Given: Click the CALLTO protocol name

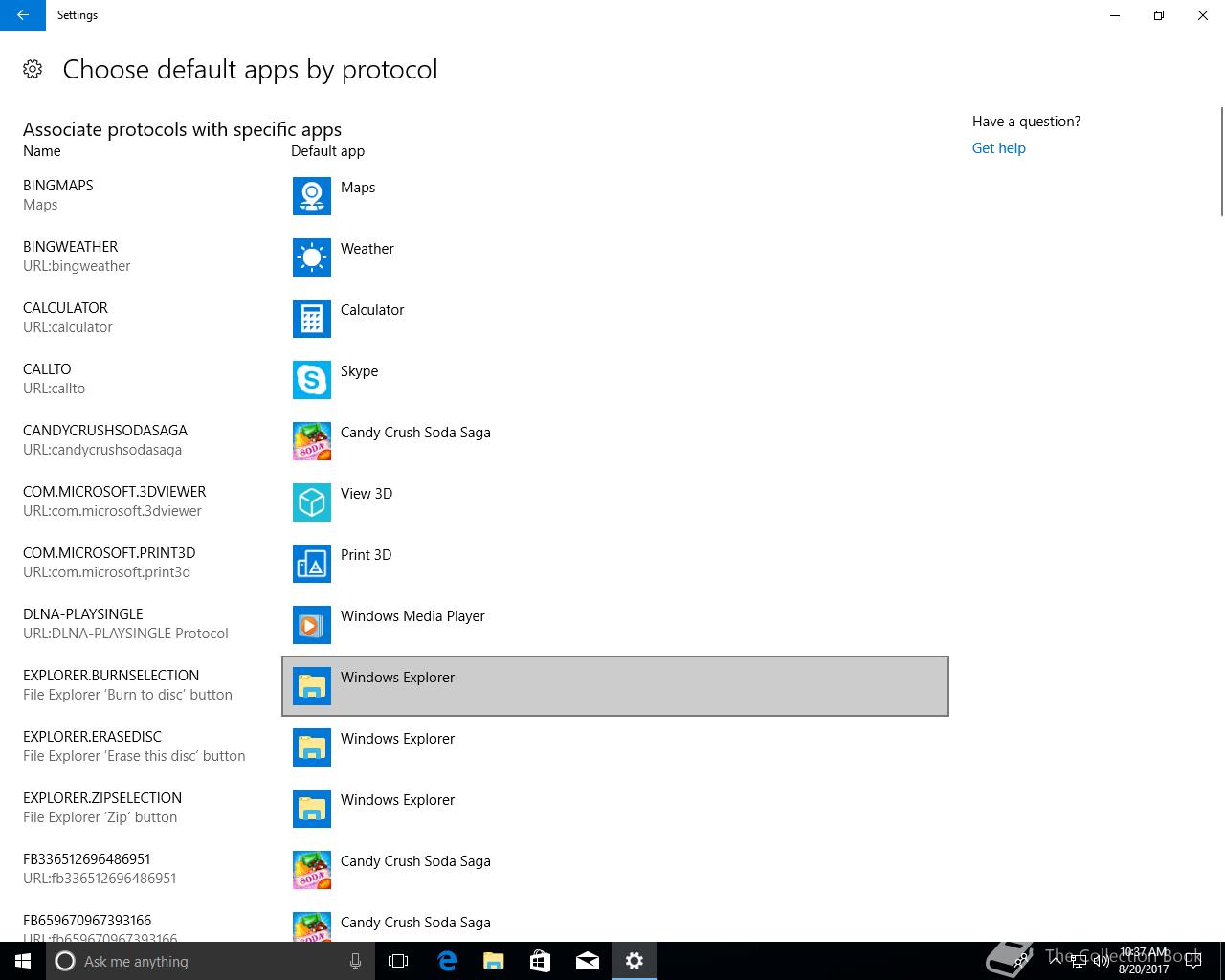Looking at the screenshot, I should (47, 369).
